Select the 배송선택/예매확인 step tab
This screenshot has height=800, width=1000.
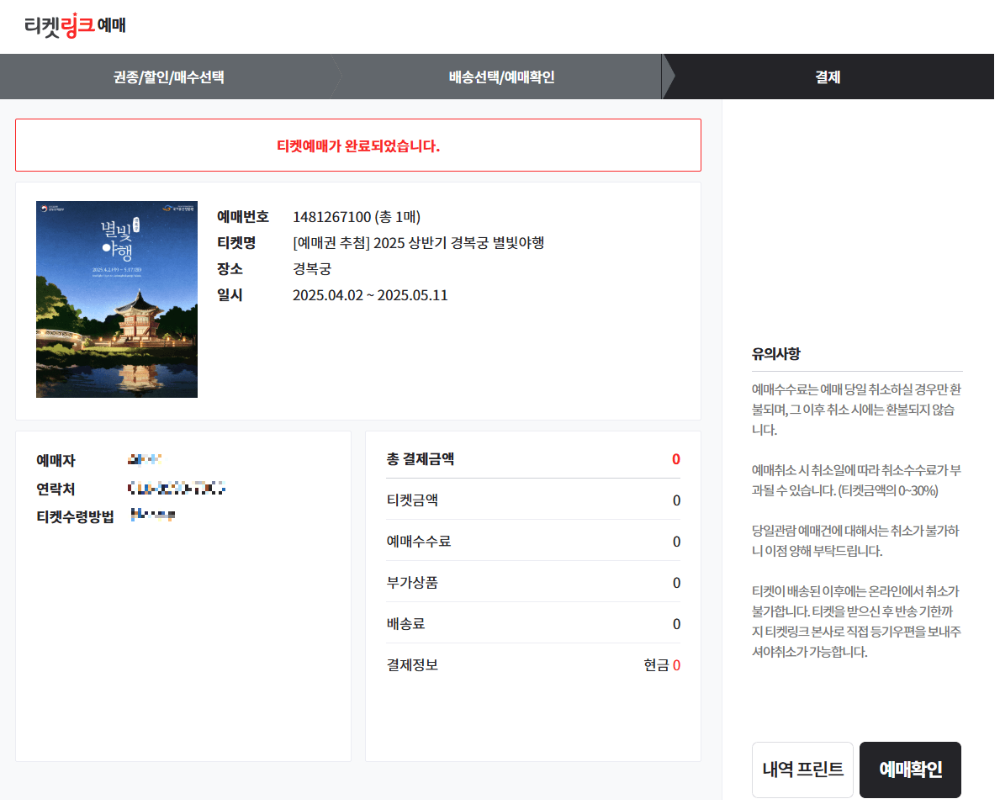(x=497, y=76)
